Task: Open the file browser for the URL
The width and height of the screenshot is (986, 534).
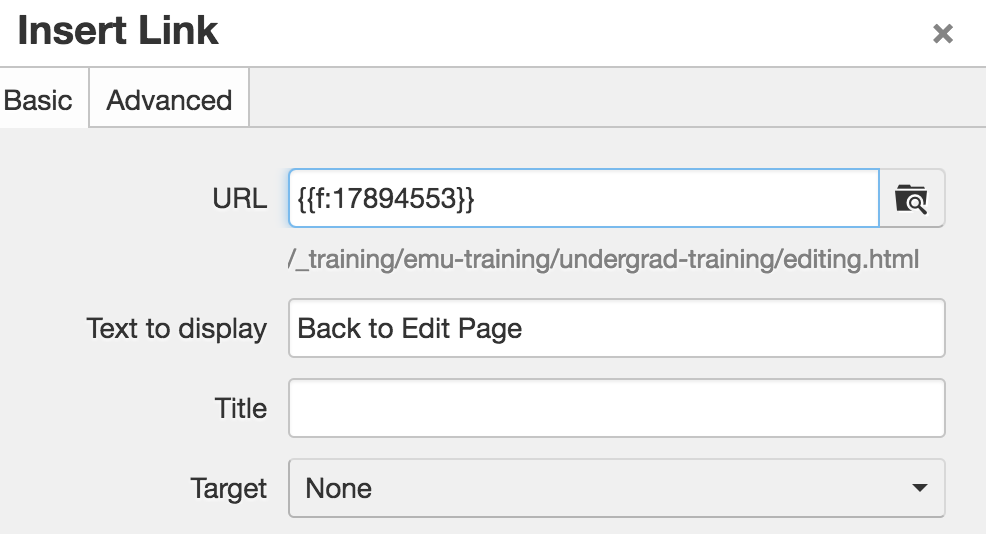Action: pos(911,198)
